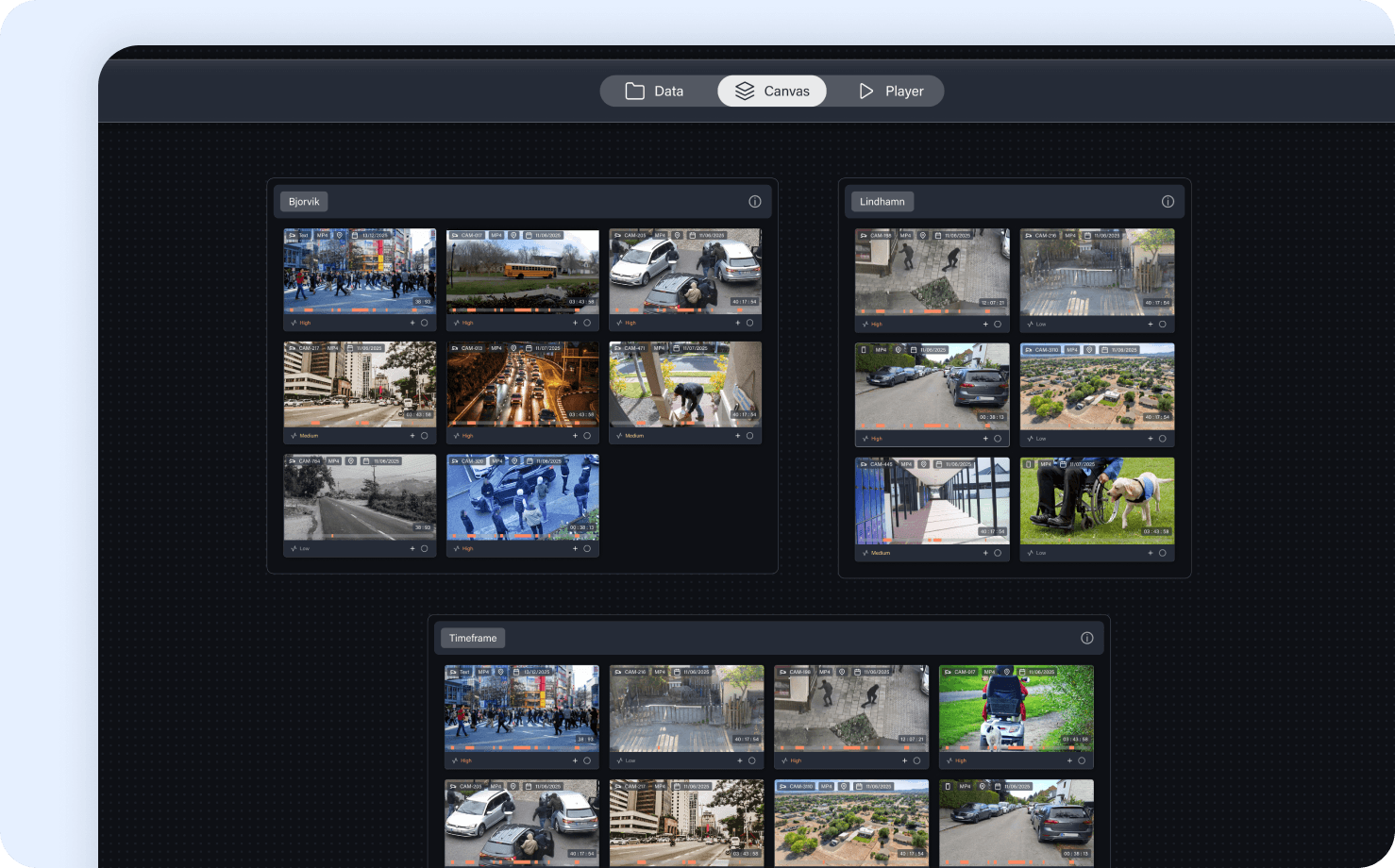
Task: Add Lindhamn CAM-188 clip with plus icon
Action: coord(985,324)
